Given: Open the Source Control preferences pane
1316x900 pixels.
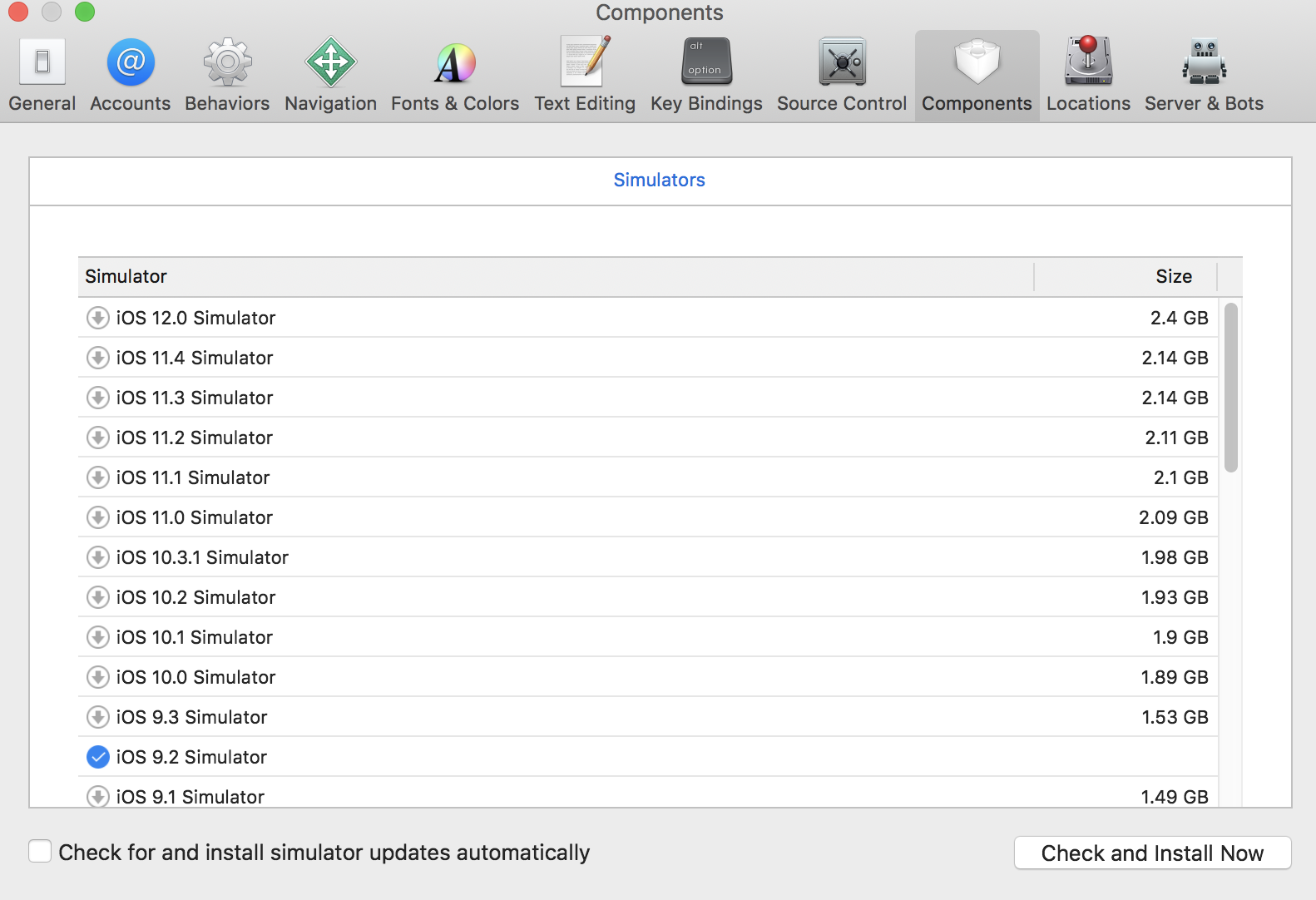Looking at the screenshot, I should 842,76.
